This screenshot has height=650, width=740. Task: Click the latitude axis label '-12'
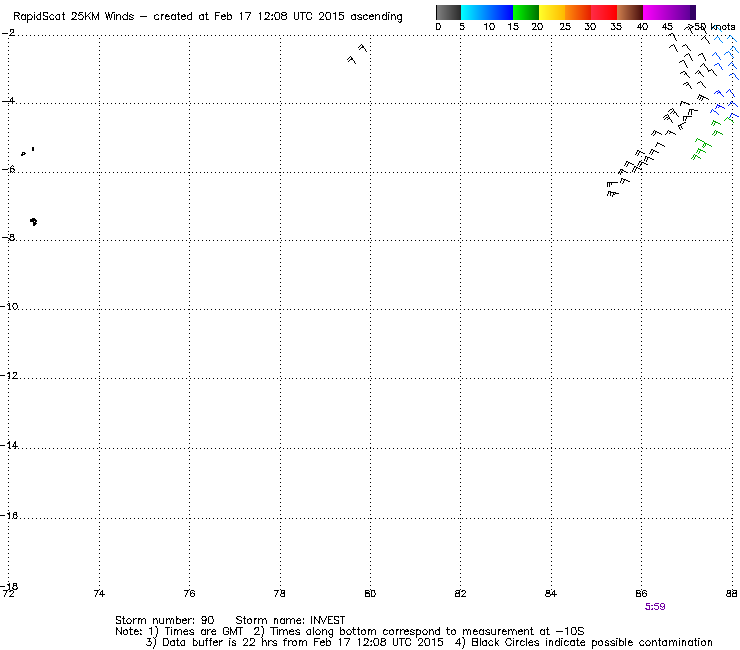[x=9, y=375]
